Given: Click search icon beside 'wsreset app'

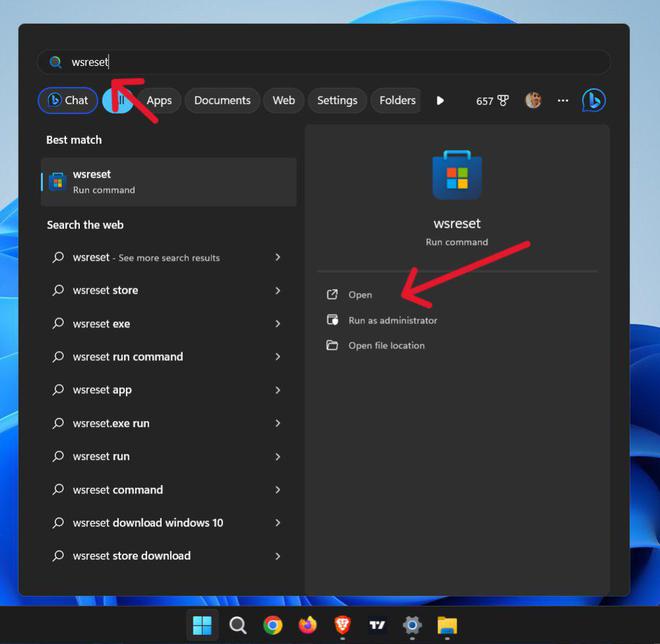Looking at the screenshot, I should tap(58, 390).
